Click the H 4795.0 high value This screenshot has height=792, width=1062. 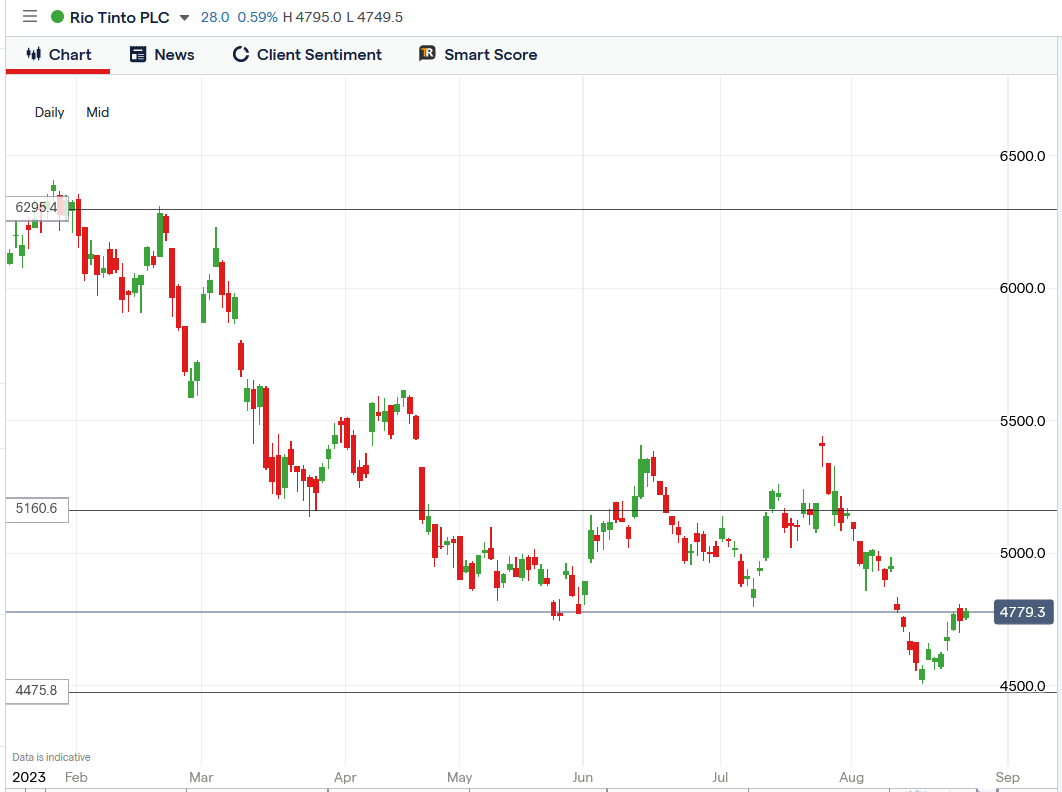312,18
